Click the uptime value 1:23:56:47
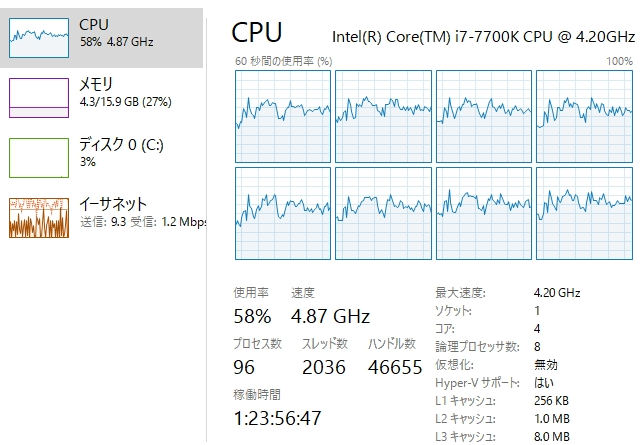This screenshot has width=642, height=445. coord(278,417)
